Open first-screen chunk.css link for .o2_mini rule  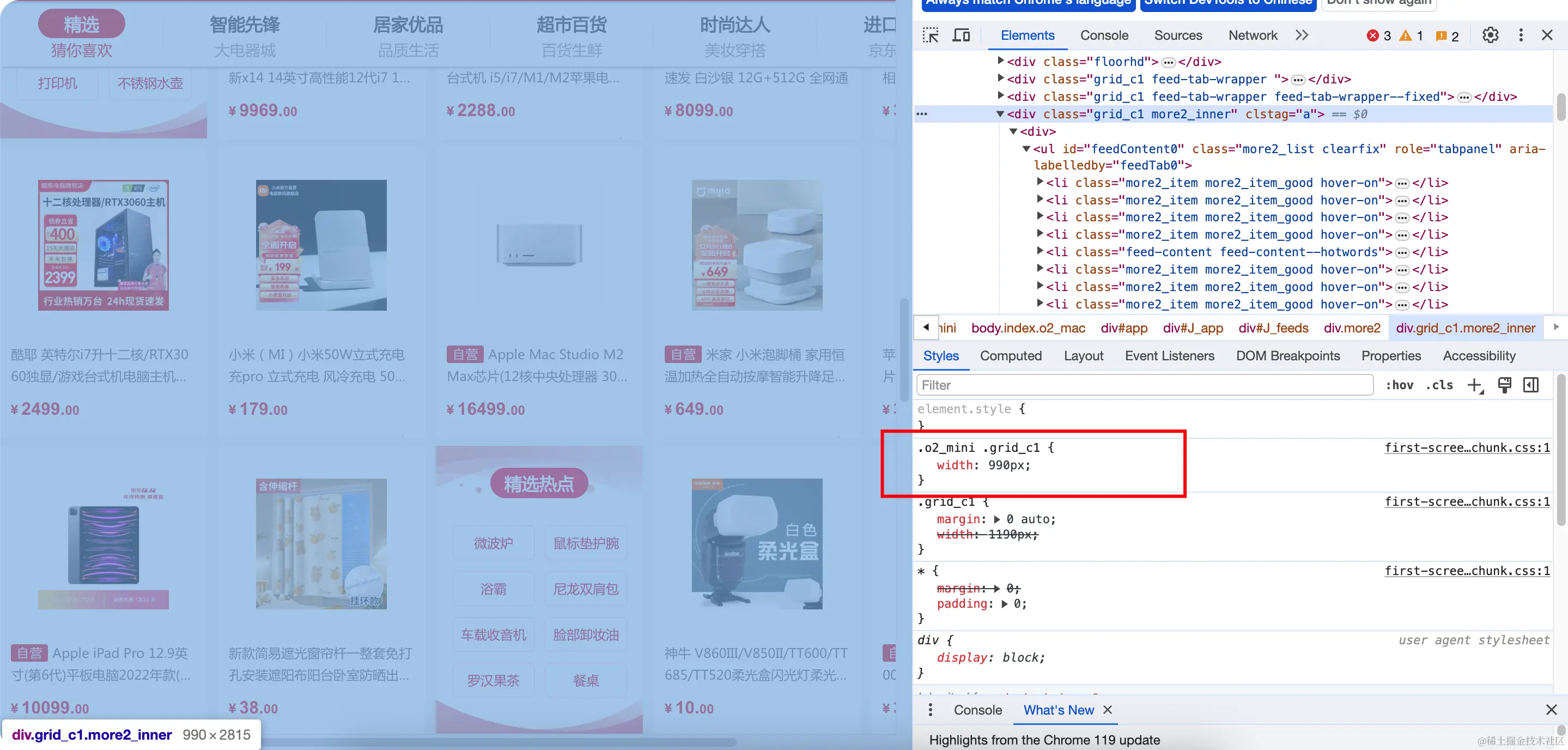coord(1467,448)
